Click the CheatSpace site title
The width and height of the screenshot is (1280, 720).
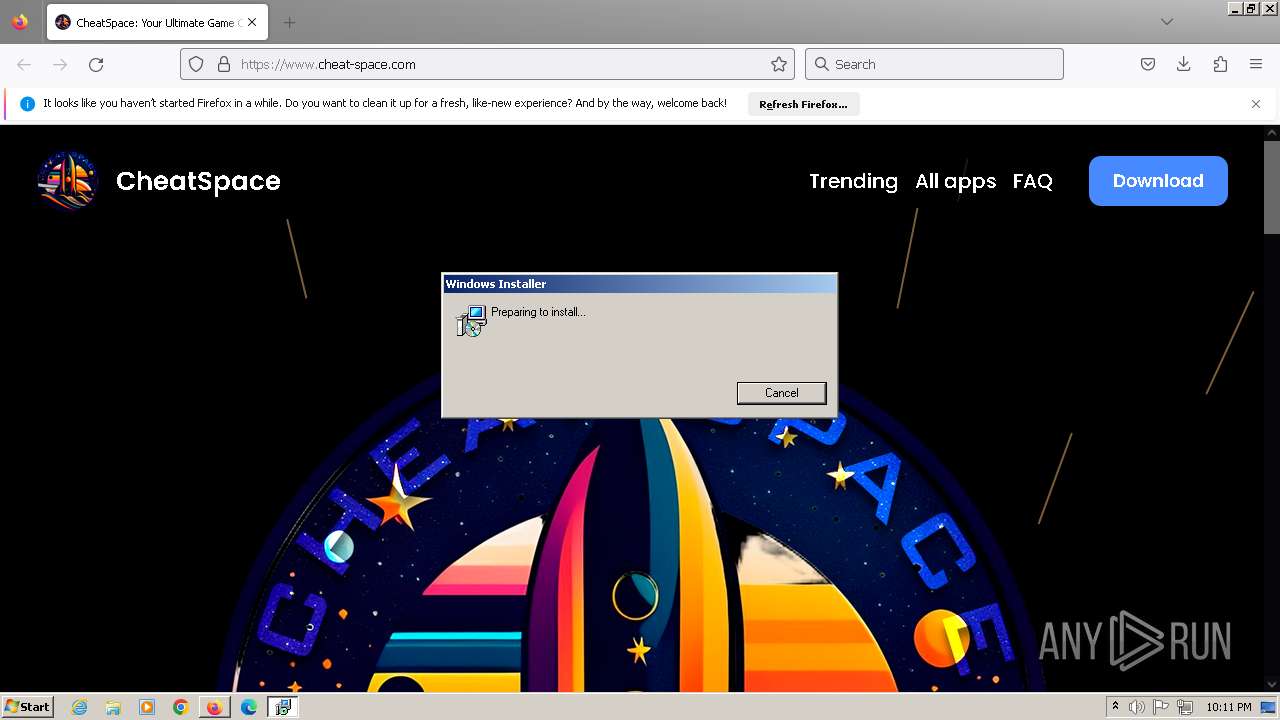pos(198,181)
